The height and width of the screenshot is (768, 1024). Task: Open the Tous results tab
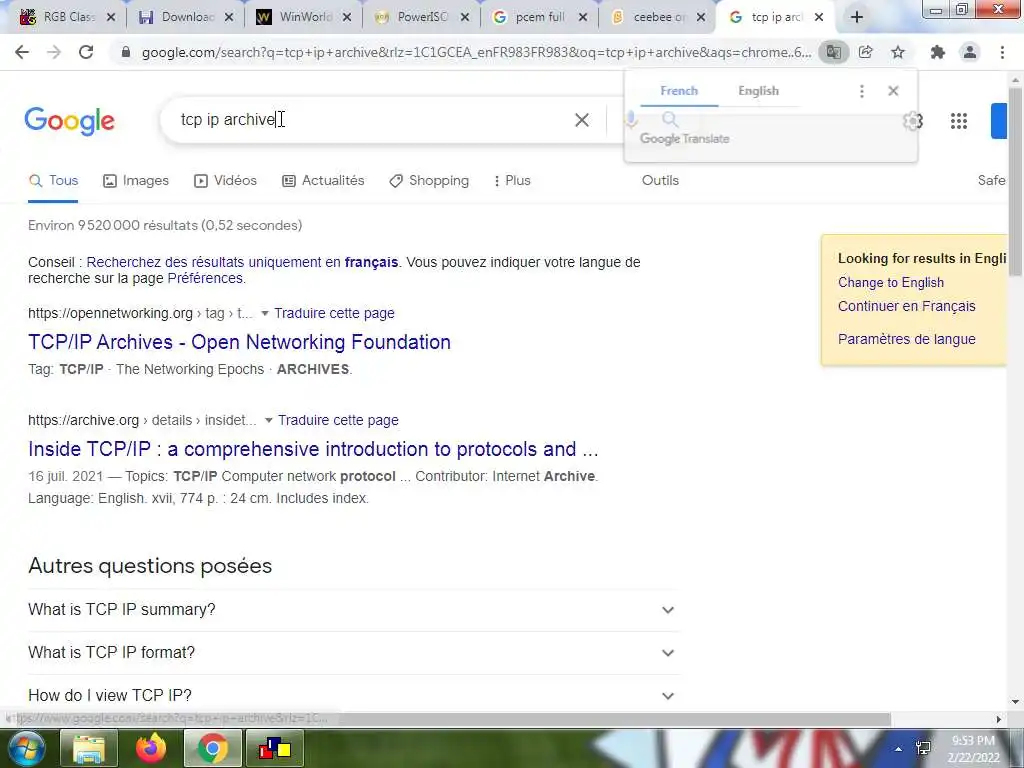(x=54, y=181)
